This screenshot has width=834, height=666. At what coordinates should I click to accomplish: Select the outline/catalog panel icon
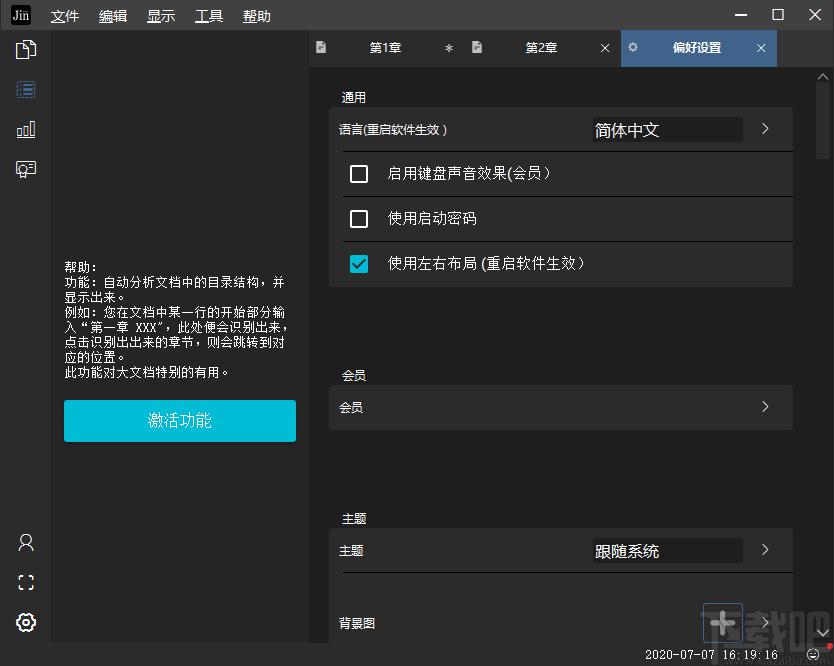[25, 89]
